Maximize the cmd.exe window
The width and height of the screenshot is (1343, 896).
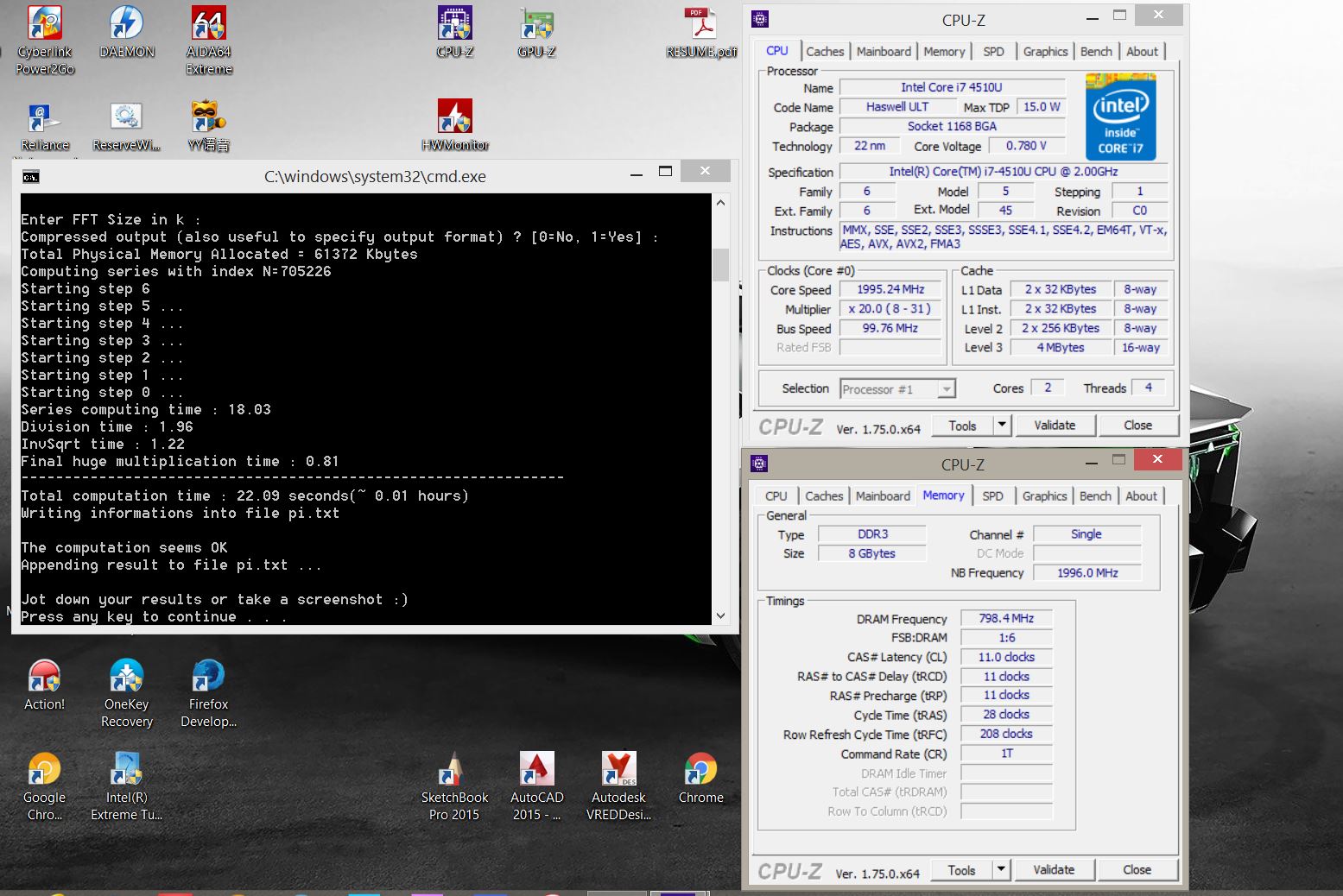[x=665, y=171]
